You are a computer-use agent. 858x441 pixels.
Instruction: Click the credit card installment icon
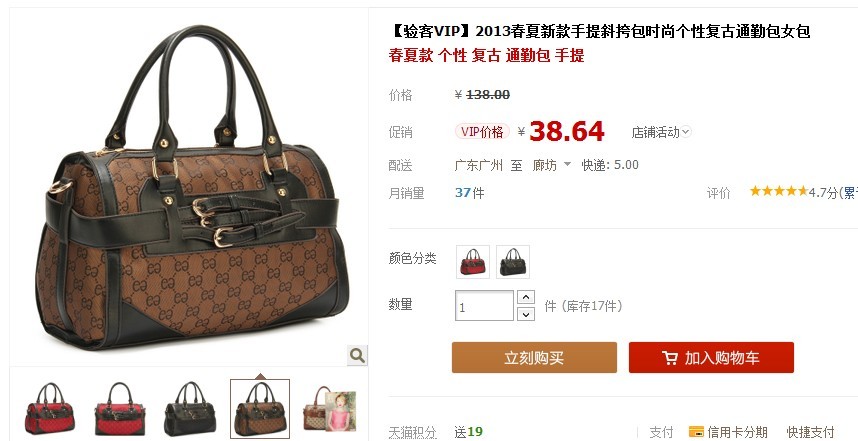click(695, 432)
